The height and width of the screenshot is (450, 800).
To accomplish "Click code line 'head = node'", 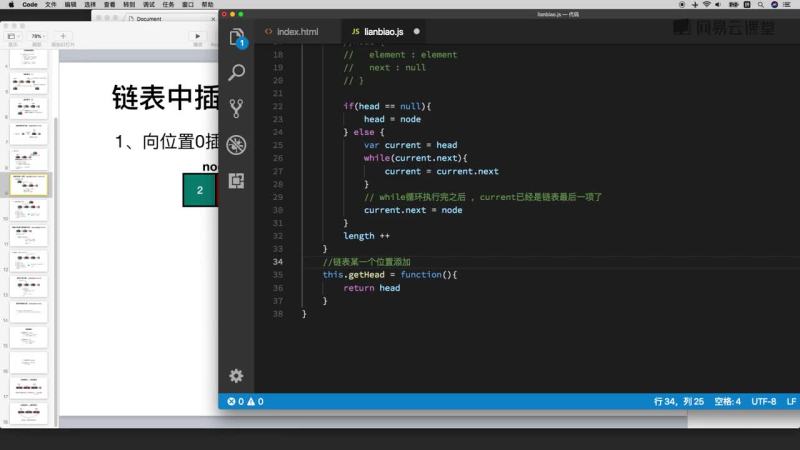I will click(392, 119).
